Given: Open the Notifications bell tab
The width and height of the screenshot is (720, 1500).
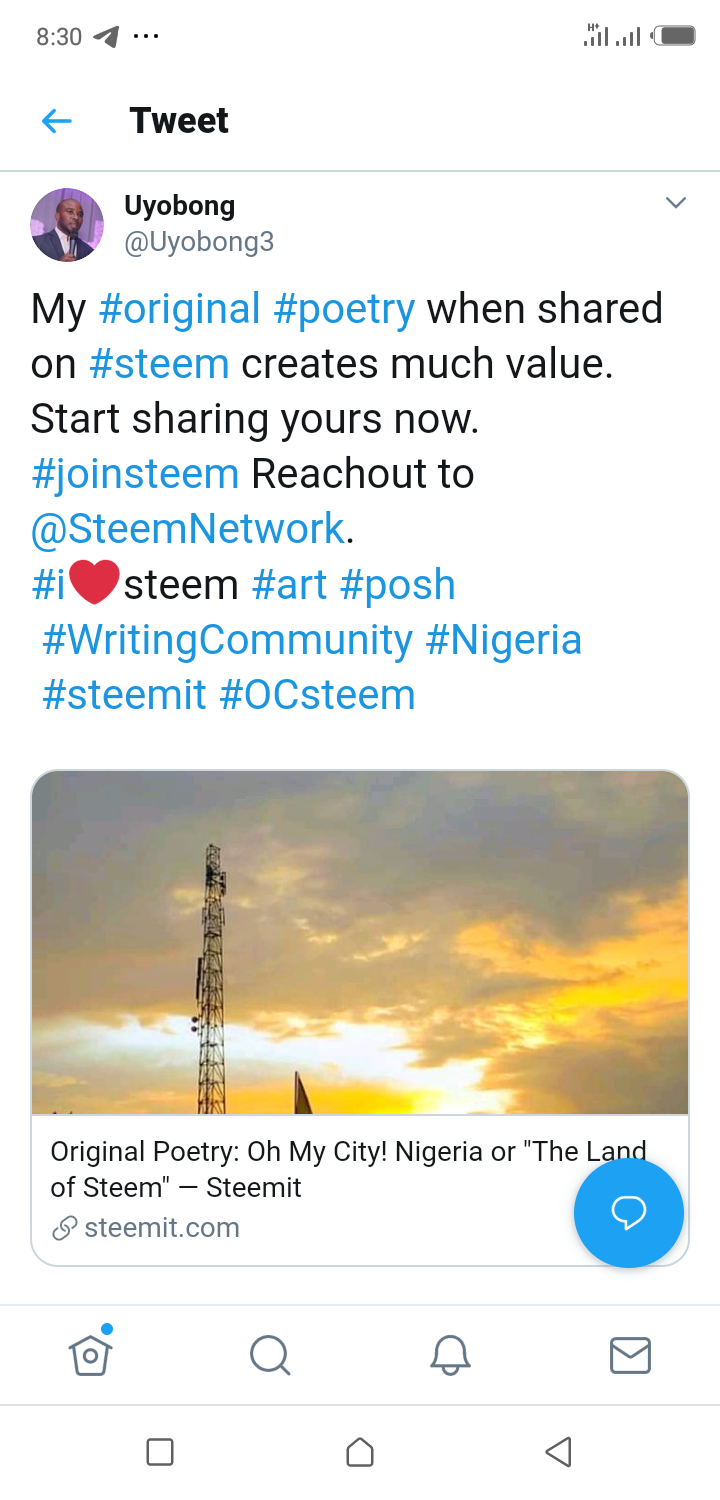Looking at the screenshot, I should click(450, 1356).
